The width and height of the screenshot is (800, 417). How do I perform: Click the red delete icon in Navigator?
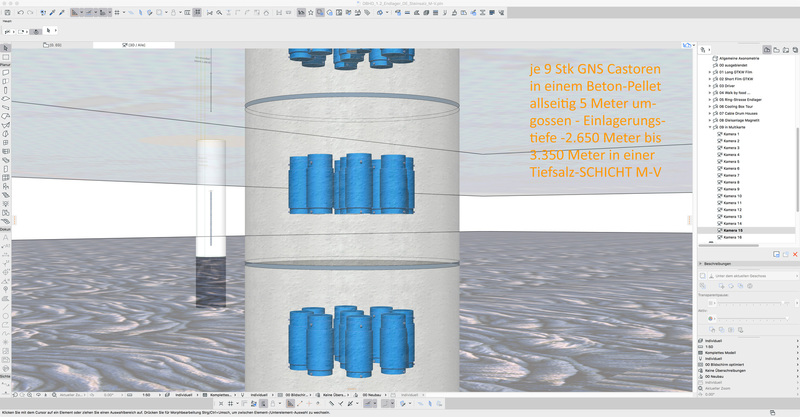794,254
